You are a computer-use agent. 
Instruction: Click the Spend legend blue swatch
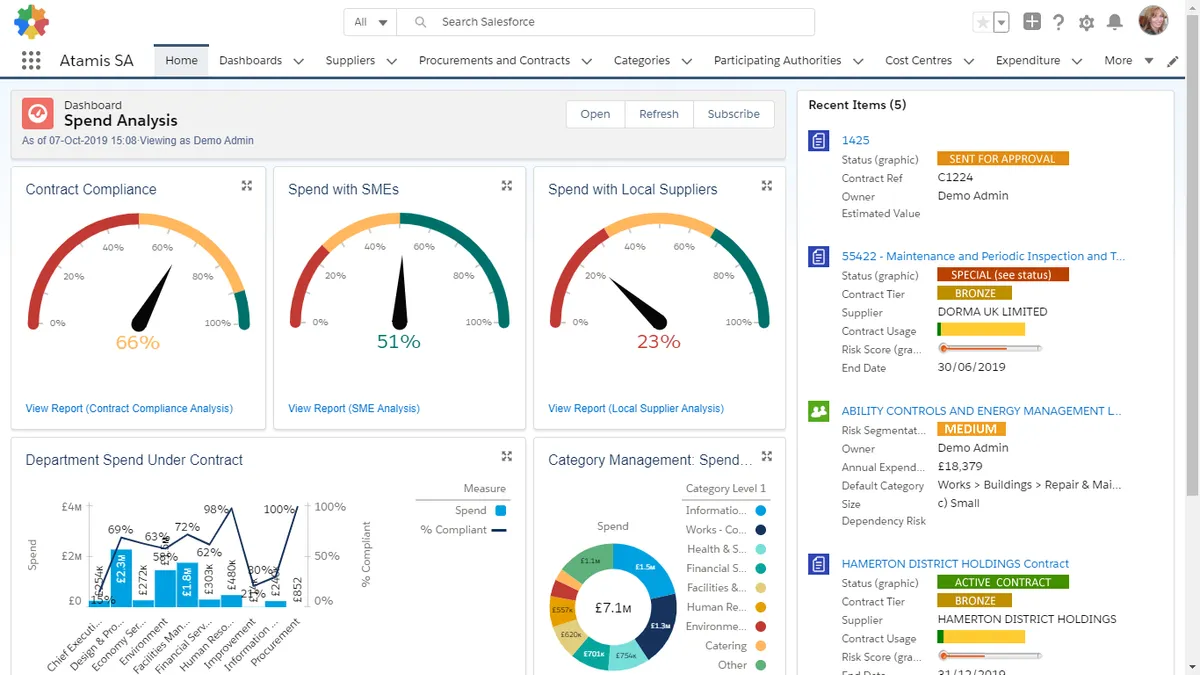coord(500,510)
